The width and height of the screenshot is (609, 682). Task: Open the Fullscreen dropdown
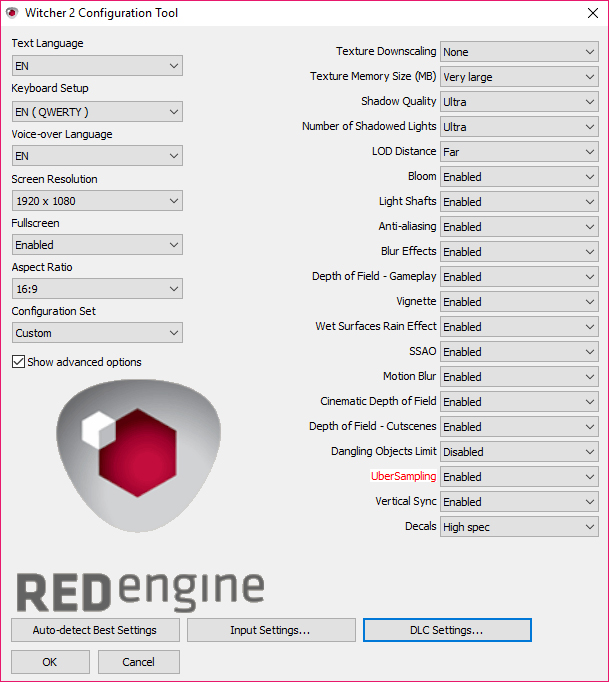pyautogui.click(x=97, y=245)
